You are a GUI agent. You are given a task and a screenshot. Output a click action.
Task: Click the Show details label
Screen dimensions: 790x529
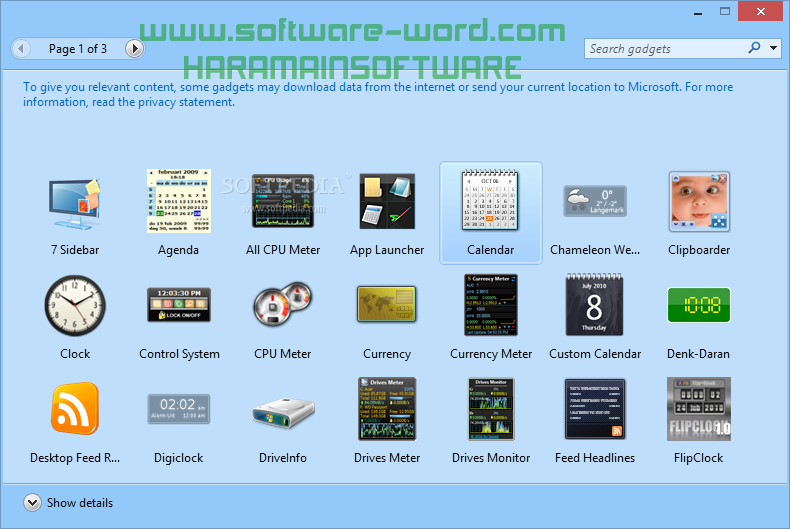pos(80,503)
